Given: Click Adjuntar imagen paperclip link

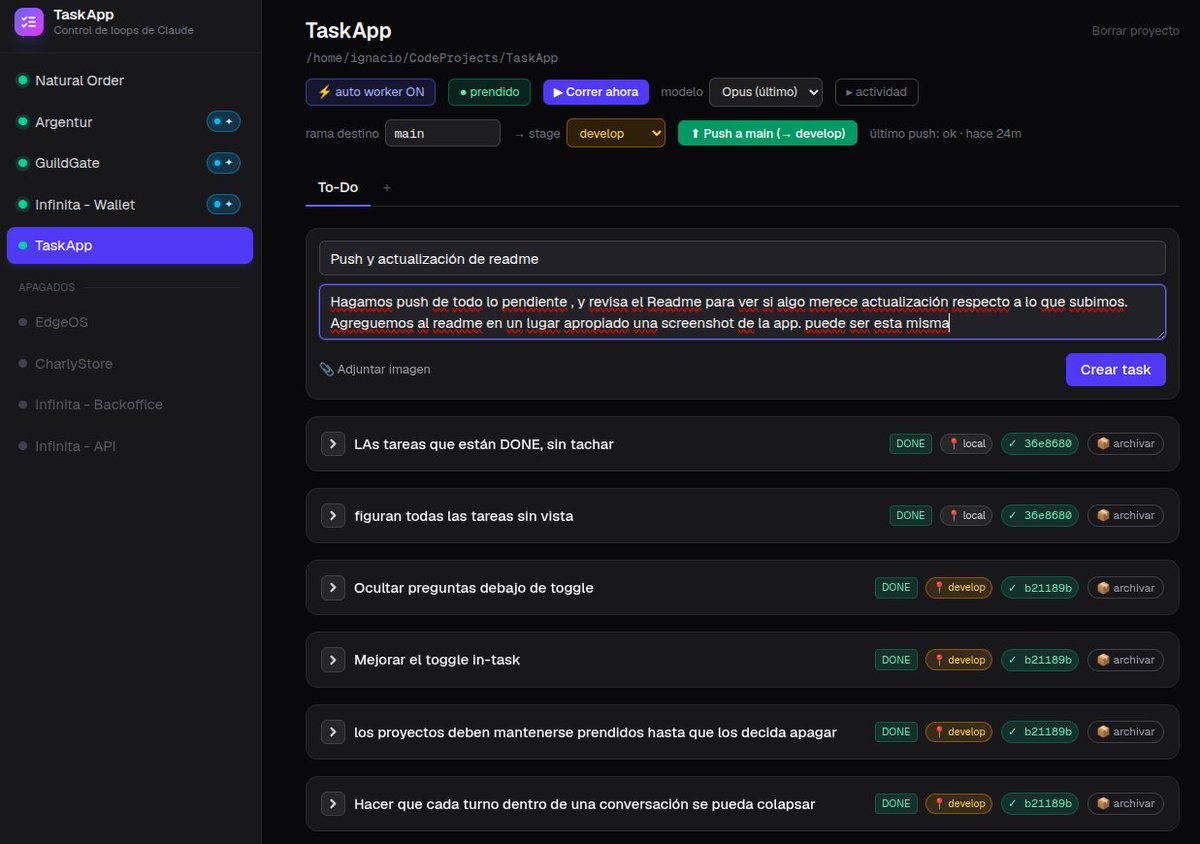Looking at the screenshot, I should point(375,369).
